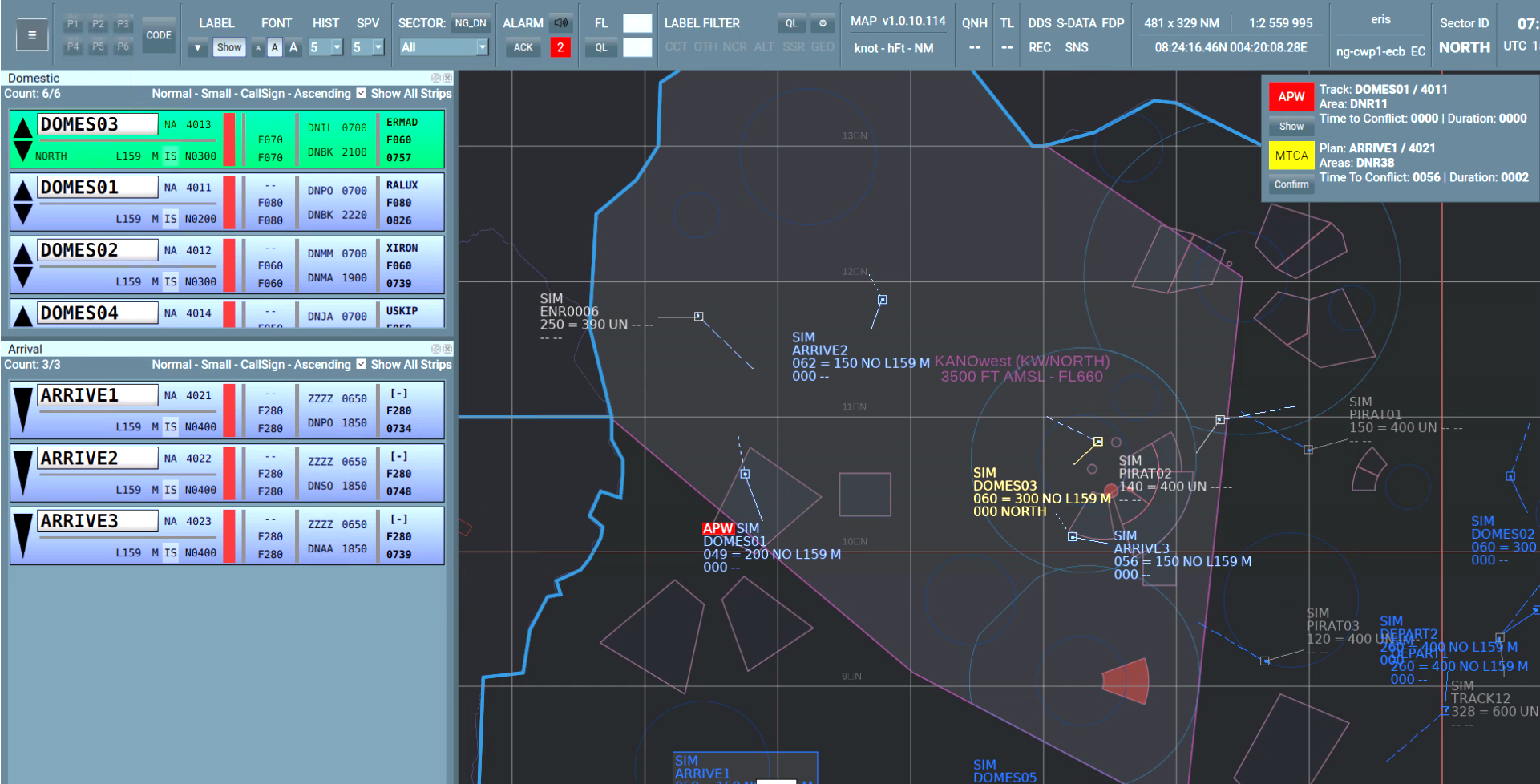Select the medium font size A
This screenshot has width=1540, height=784.
click(275, 48)
